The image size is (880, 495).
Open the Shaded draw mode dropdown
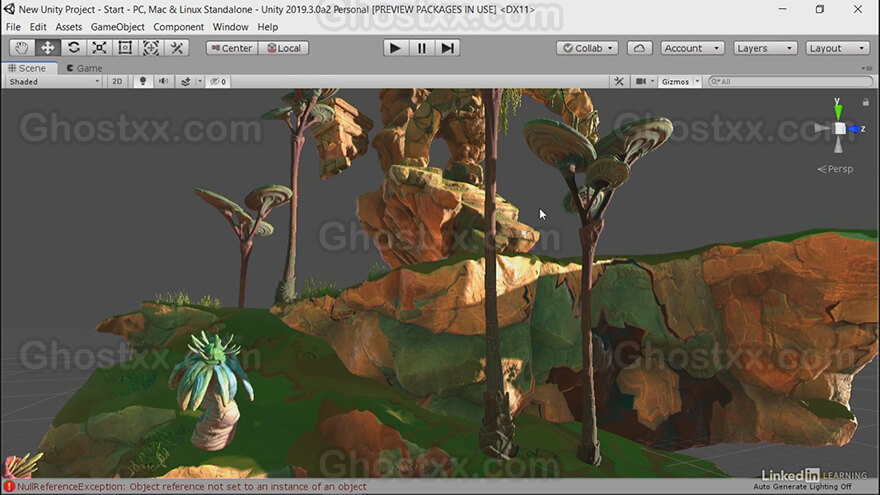pyautogui.click(x=54, y=81)
